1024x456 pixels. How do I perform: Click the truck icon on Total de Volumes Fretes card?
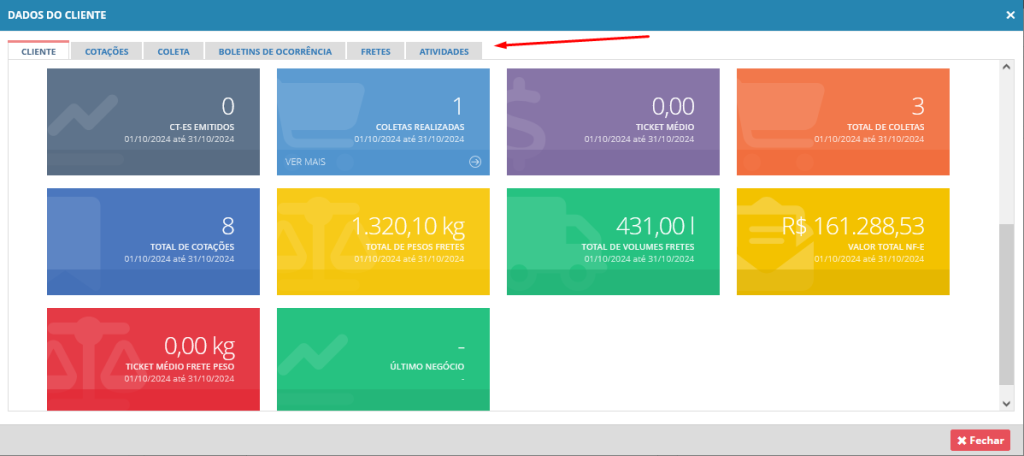click(555, 245)
